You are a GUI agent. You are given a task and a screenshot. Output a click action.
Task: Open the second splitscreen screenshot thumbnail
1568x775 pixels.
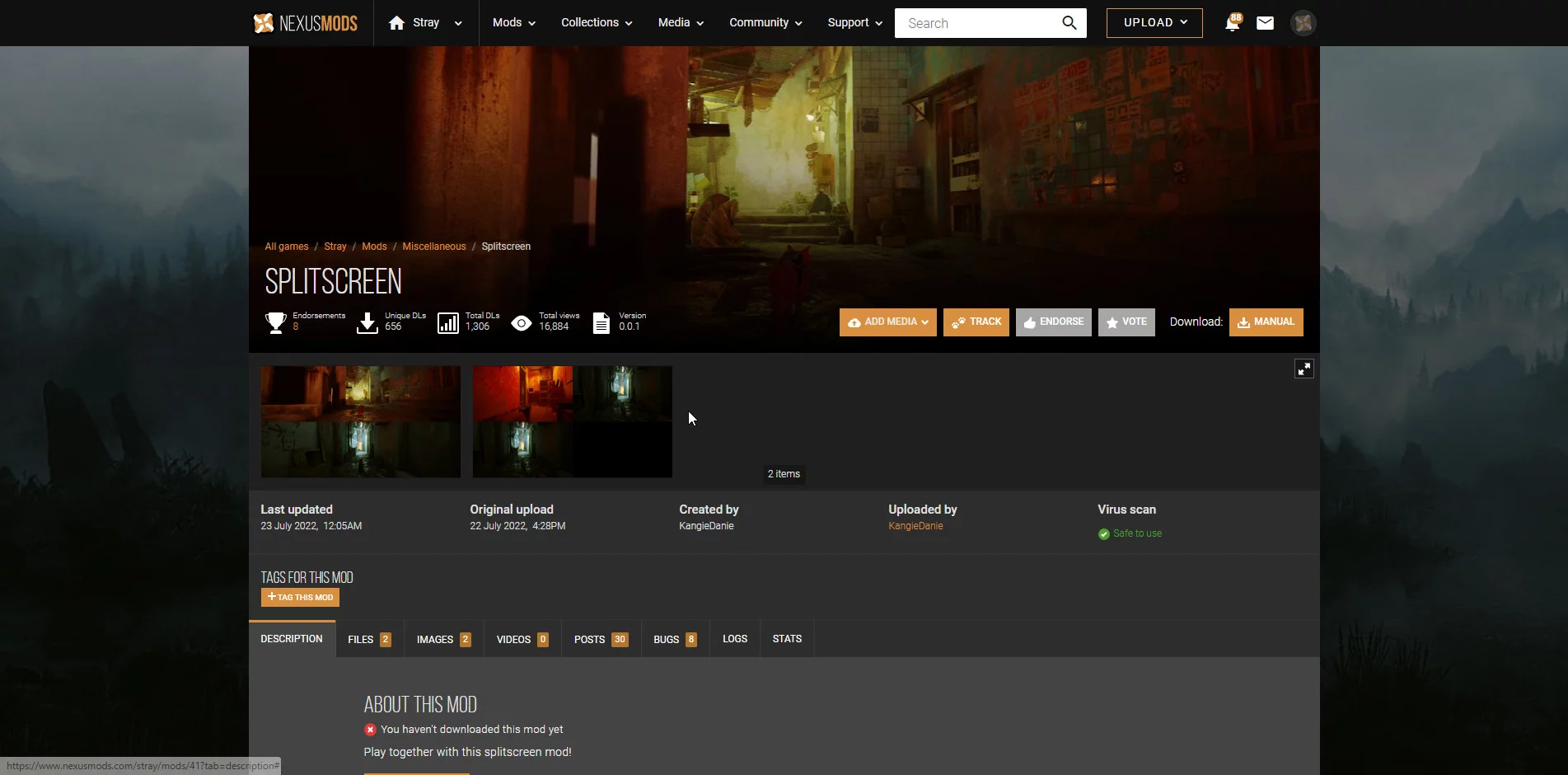pyautogui.click(x=573, y=421)
